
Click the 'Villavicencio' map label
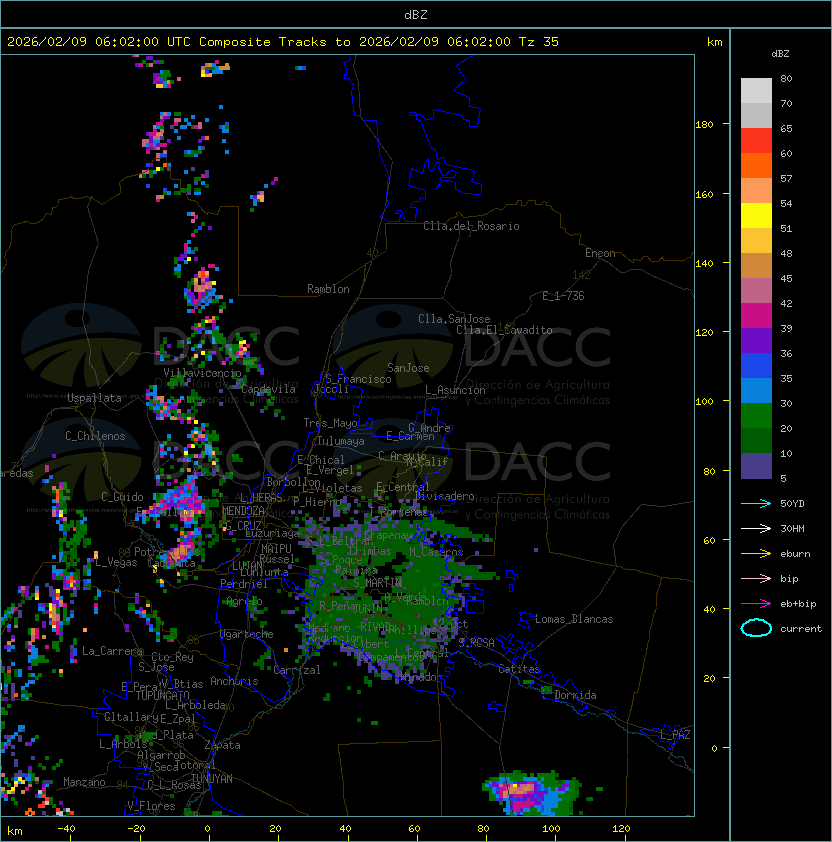pos(202,373)
